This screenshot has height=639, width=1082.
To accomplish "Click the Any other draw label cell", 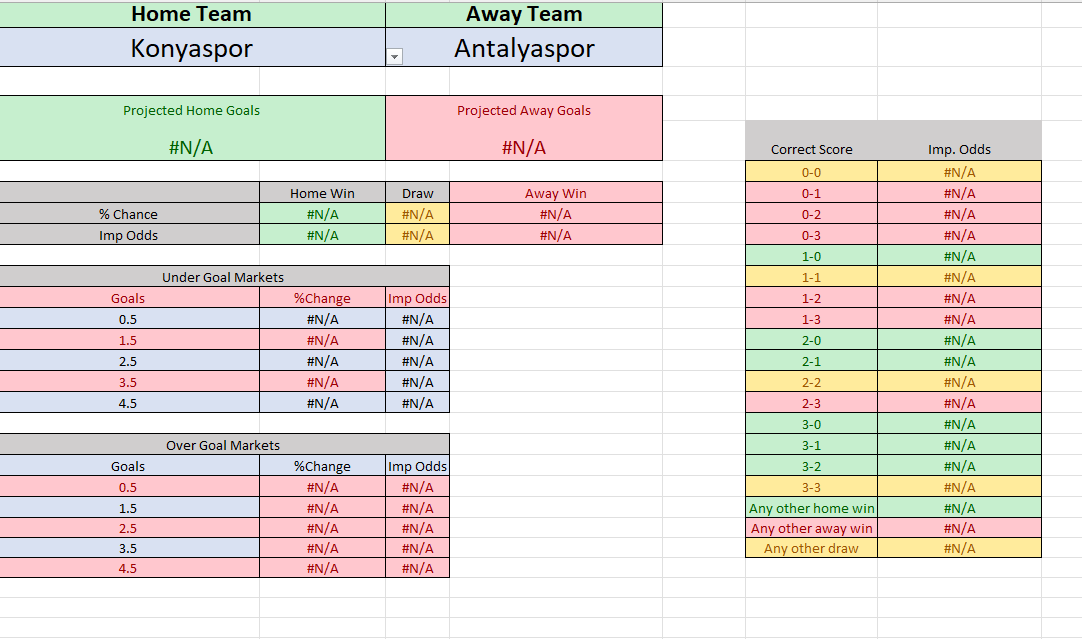I will (811, 548).
